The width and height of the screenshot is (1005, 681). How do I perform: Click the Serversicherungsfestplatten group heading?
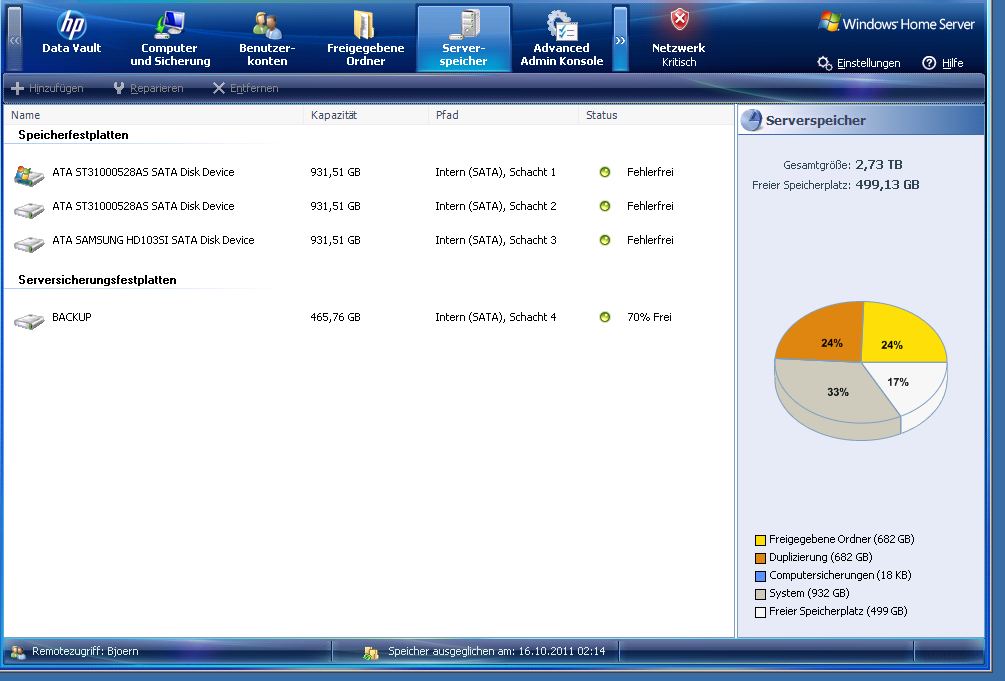tap(97, 280)
